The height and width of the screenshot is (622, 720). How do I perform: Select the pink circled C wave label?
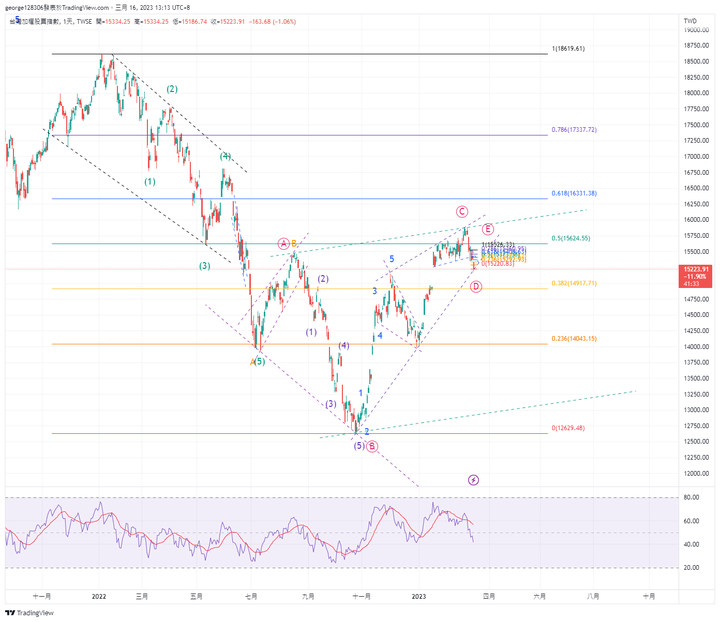pyautogui.click(x=462, y=212)
